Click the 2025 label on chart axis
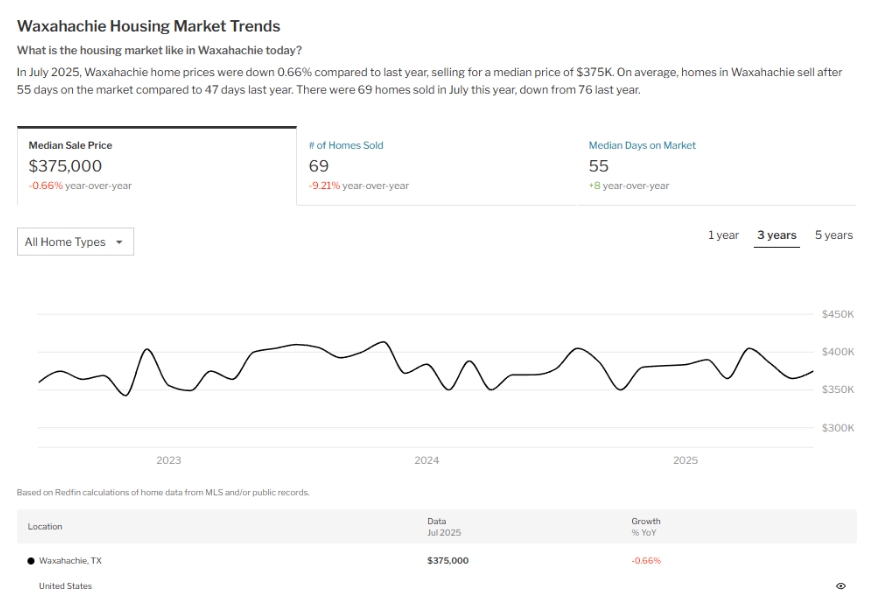The image size is (874, 603). (x=685, y=461)
